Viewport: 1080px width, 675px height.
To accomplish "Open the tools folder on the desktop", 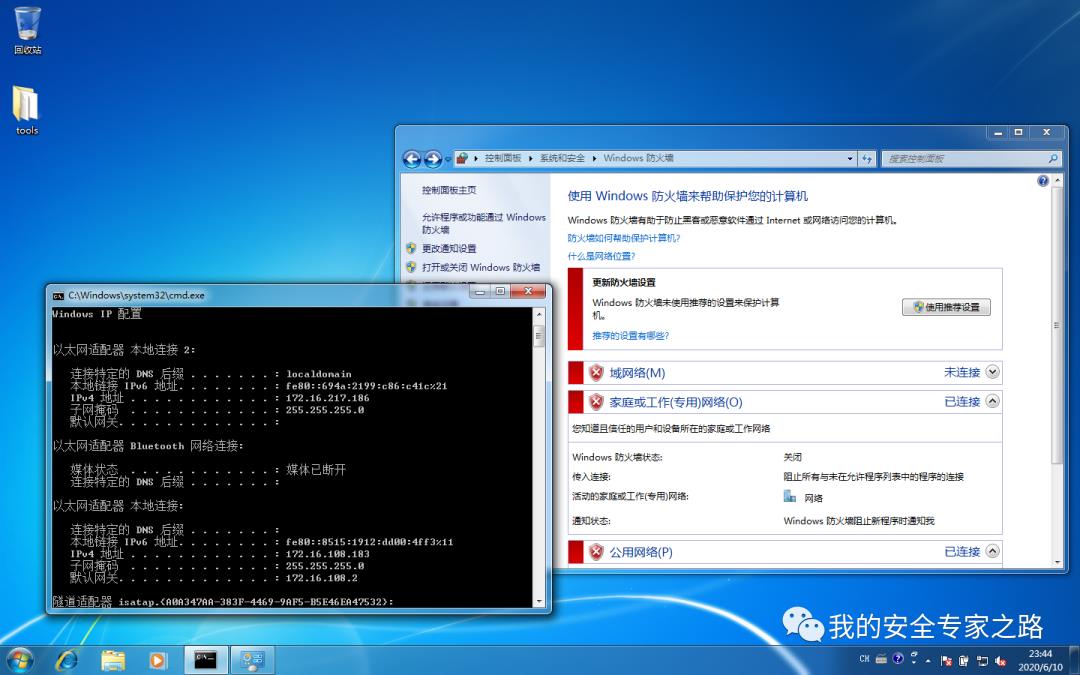I will click(x=26, y=110).
